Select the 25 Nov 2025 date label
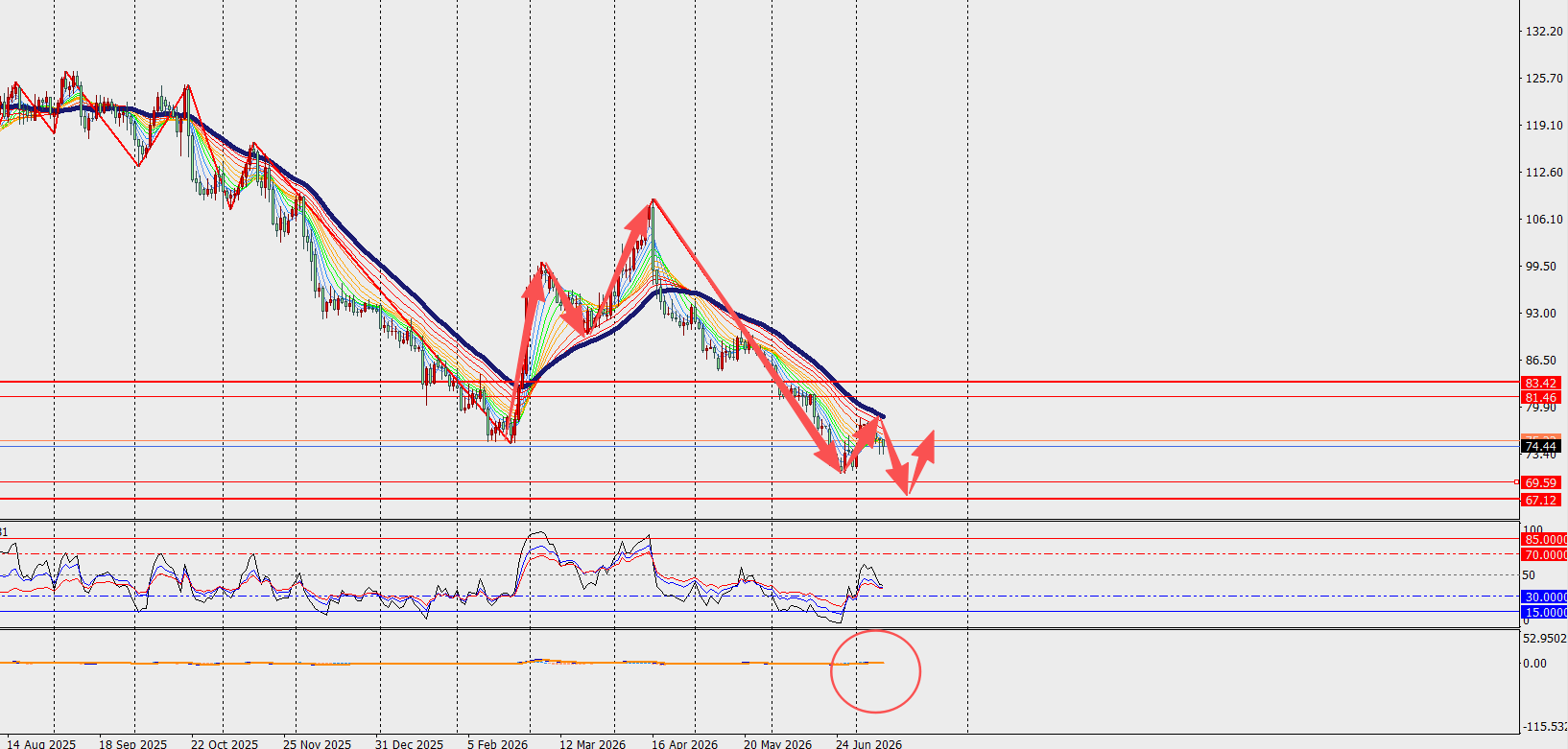 (x=317, y=743)
